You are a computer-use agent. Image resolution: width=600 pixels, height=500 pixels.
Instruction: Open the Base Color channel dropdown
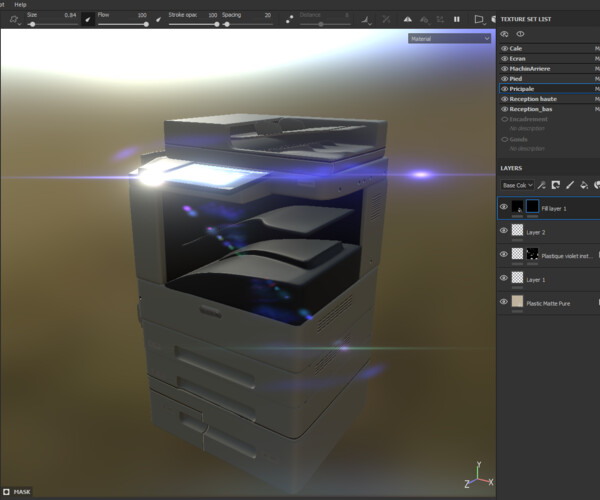[517, 185]
